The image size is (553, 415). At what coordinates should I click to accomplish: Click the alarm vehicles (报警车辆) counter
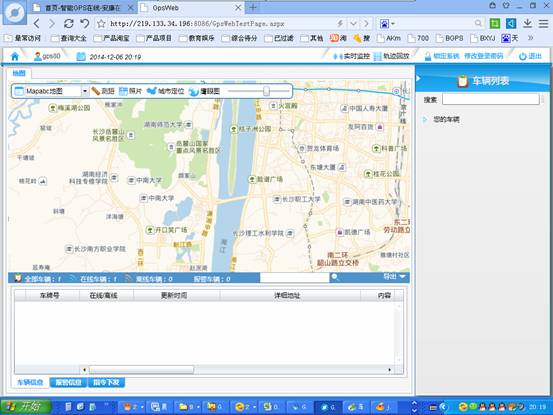pos(212,279)
